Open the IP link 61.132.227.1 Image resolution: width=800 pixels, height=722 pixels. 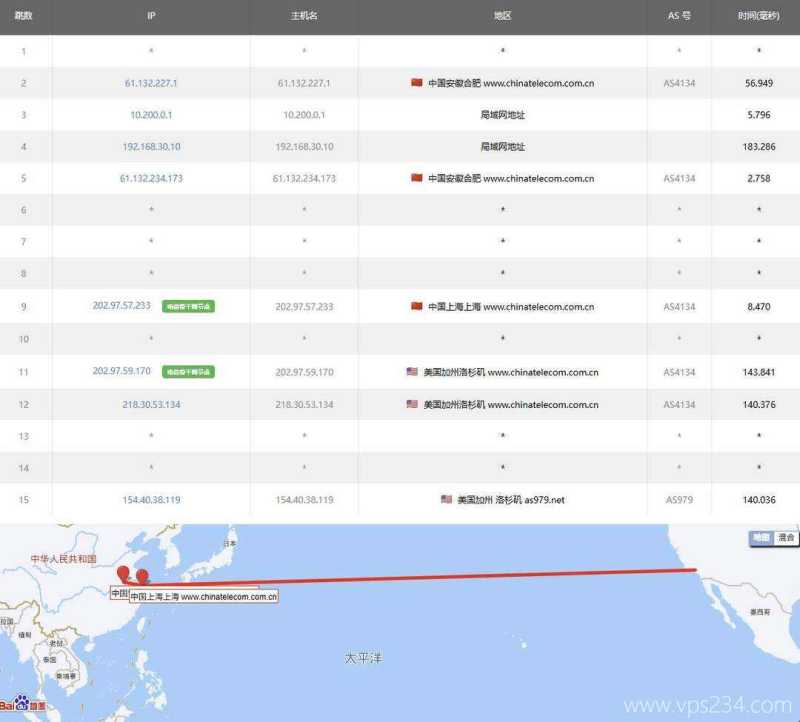point(151,83)
